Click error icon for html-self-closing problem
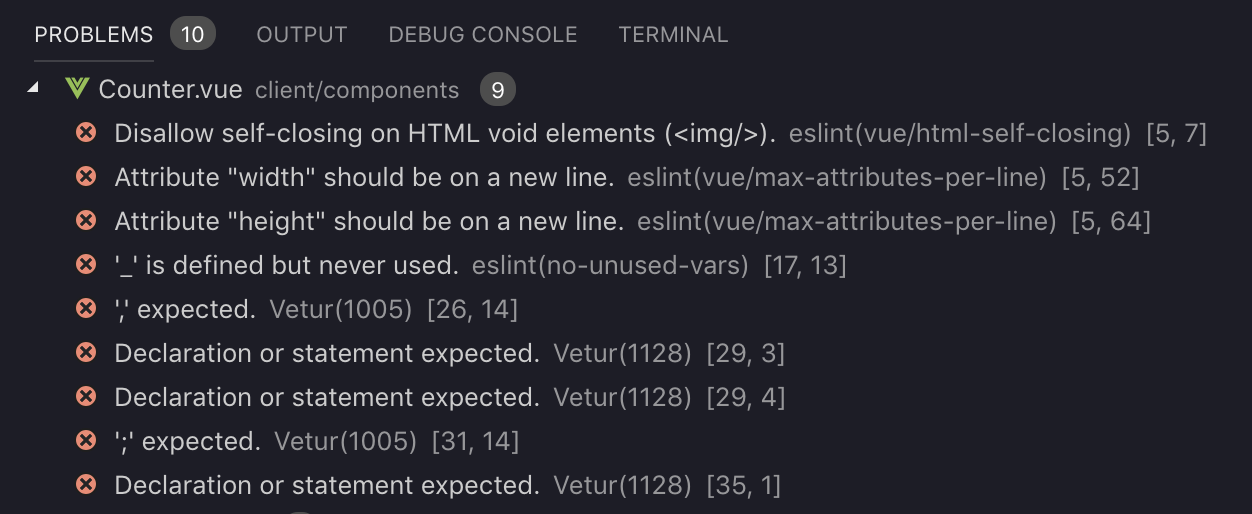Screen dimensions: 1252x514 (x=87, y=132)
